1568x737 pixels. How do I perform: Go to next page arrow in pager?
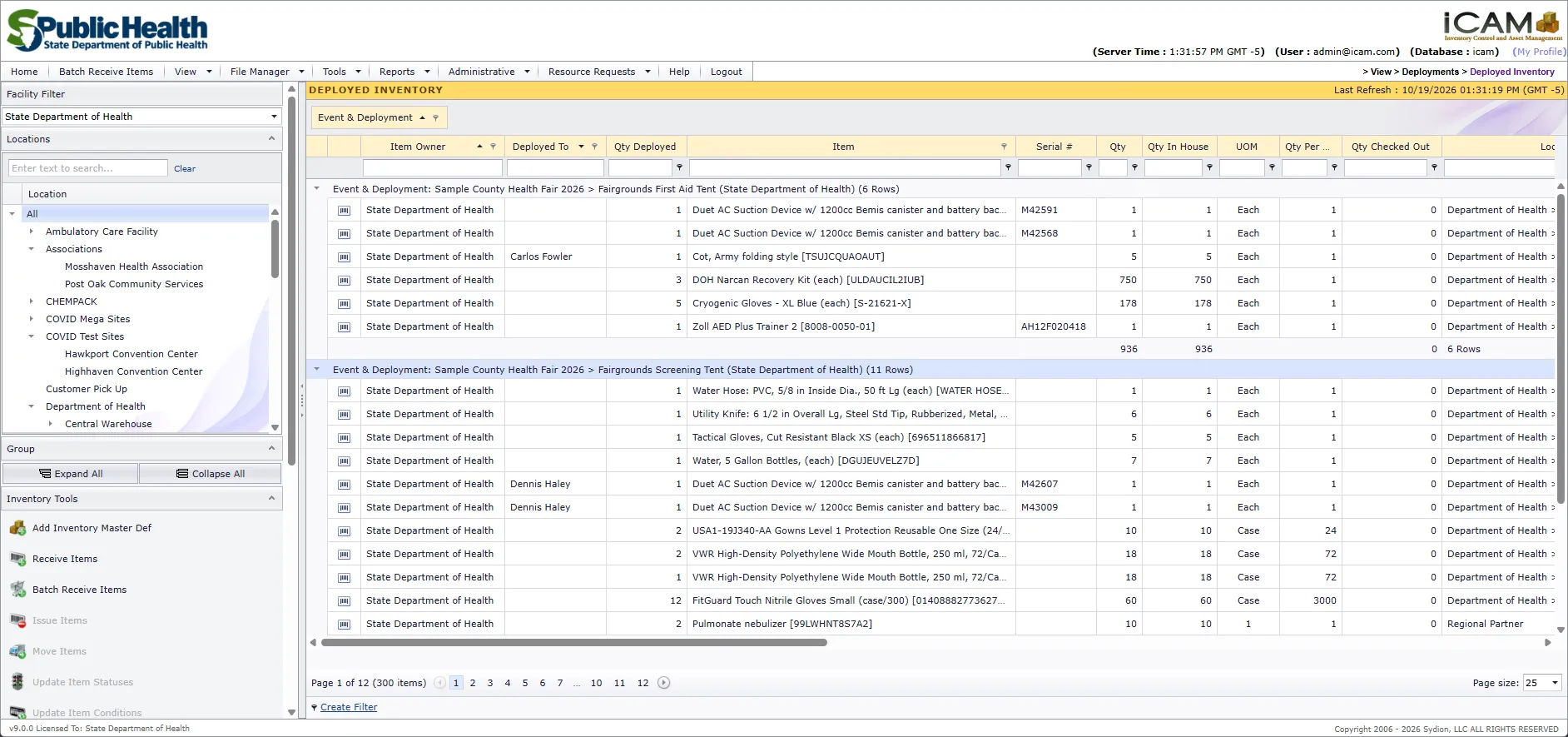tap(663, 683)
